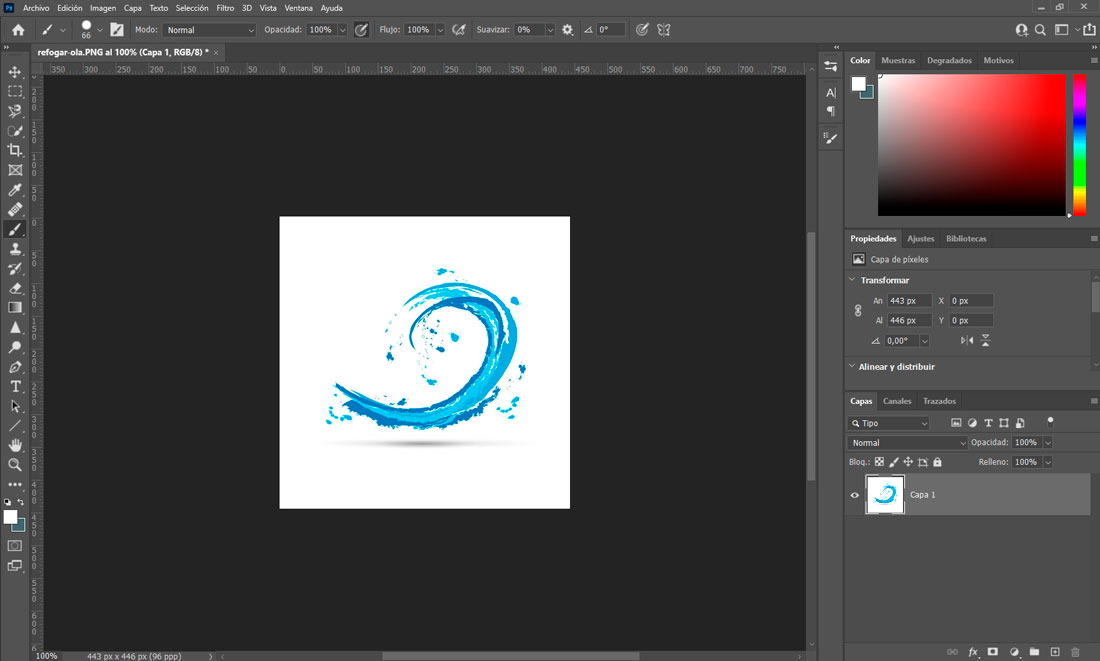Select the Clone Stamp tool
The image size is (1100, 661).
(x=15, y=249)
